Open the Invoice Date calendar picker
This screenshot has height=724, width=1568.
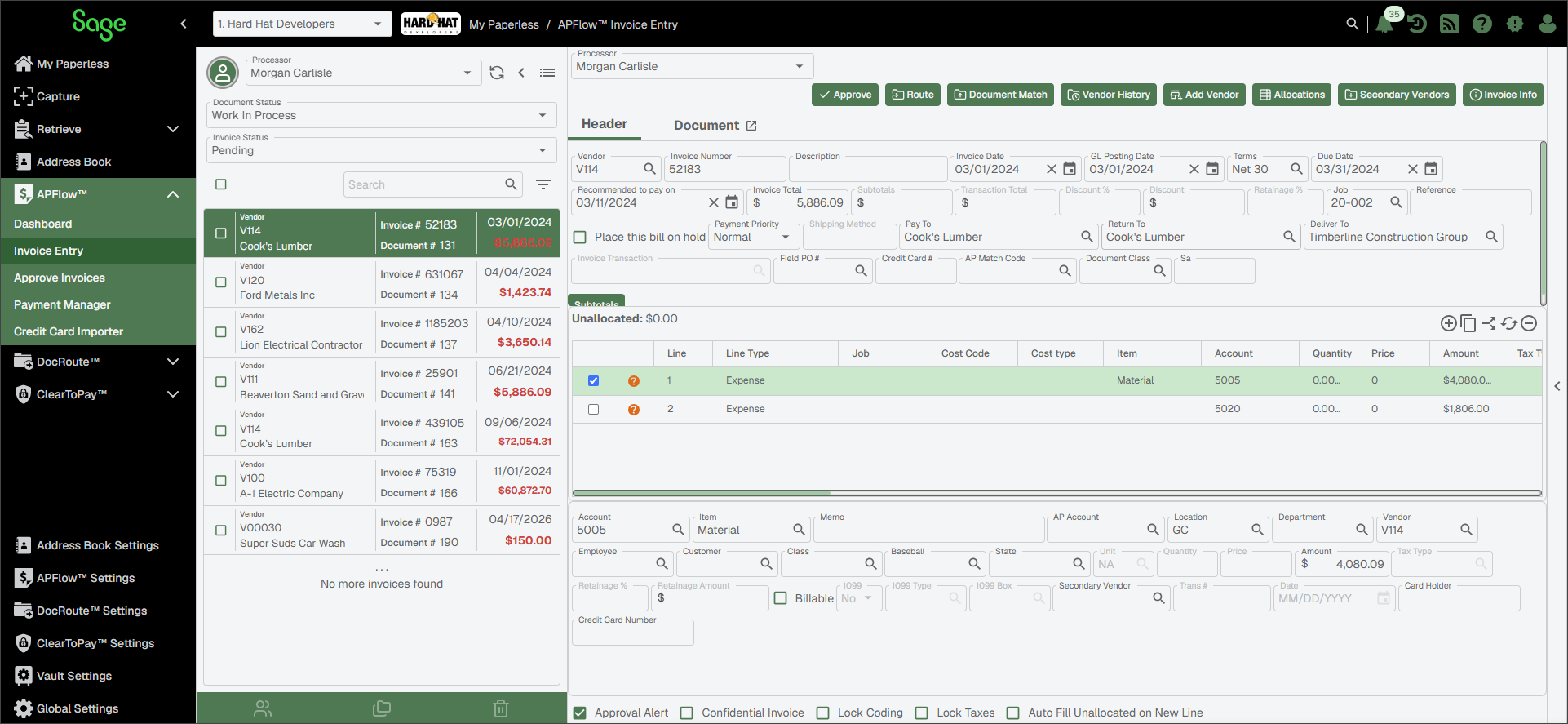pyautogui.click(x=1070, y=169)
